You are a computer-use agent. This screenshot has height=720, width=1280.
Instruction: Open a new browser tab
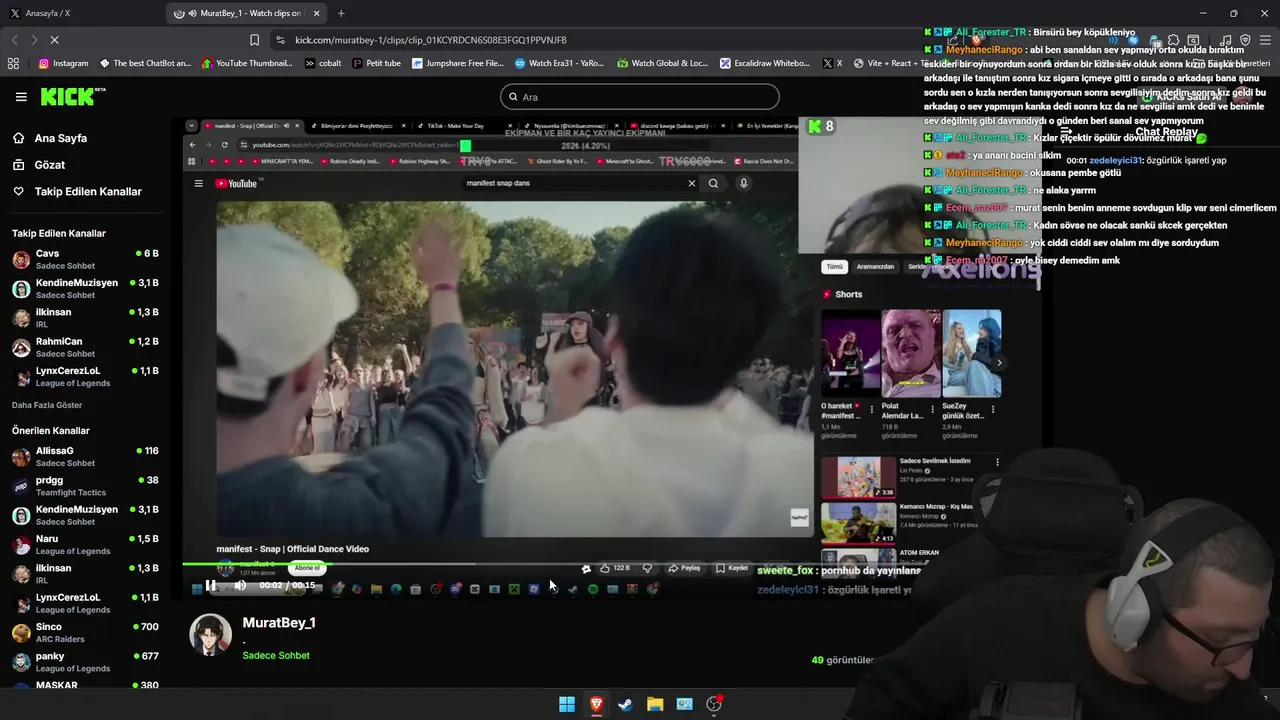click(341, 13)
